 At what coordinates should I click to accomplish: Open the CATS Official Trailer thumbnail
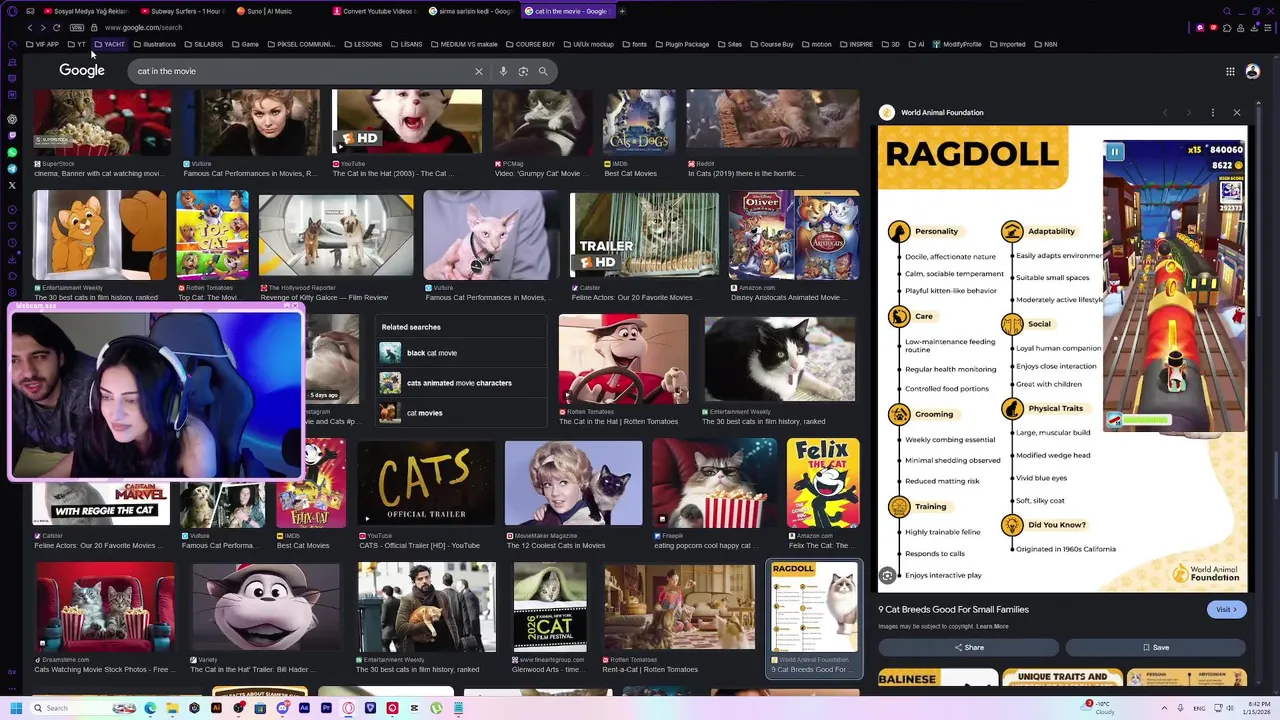point(427,483)
